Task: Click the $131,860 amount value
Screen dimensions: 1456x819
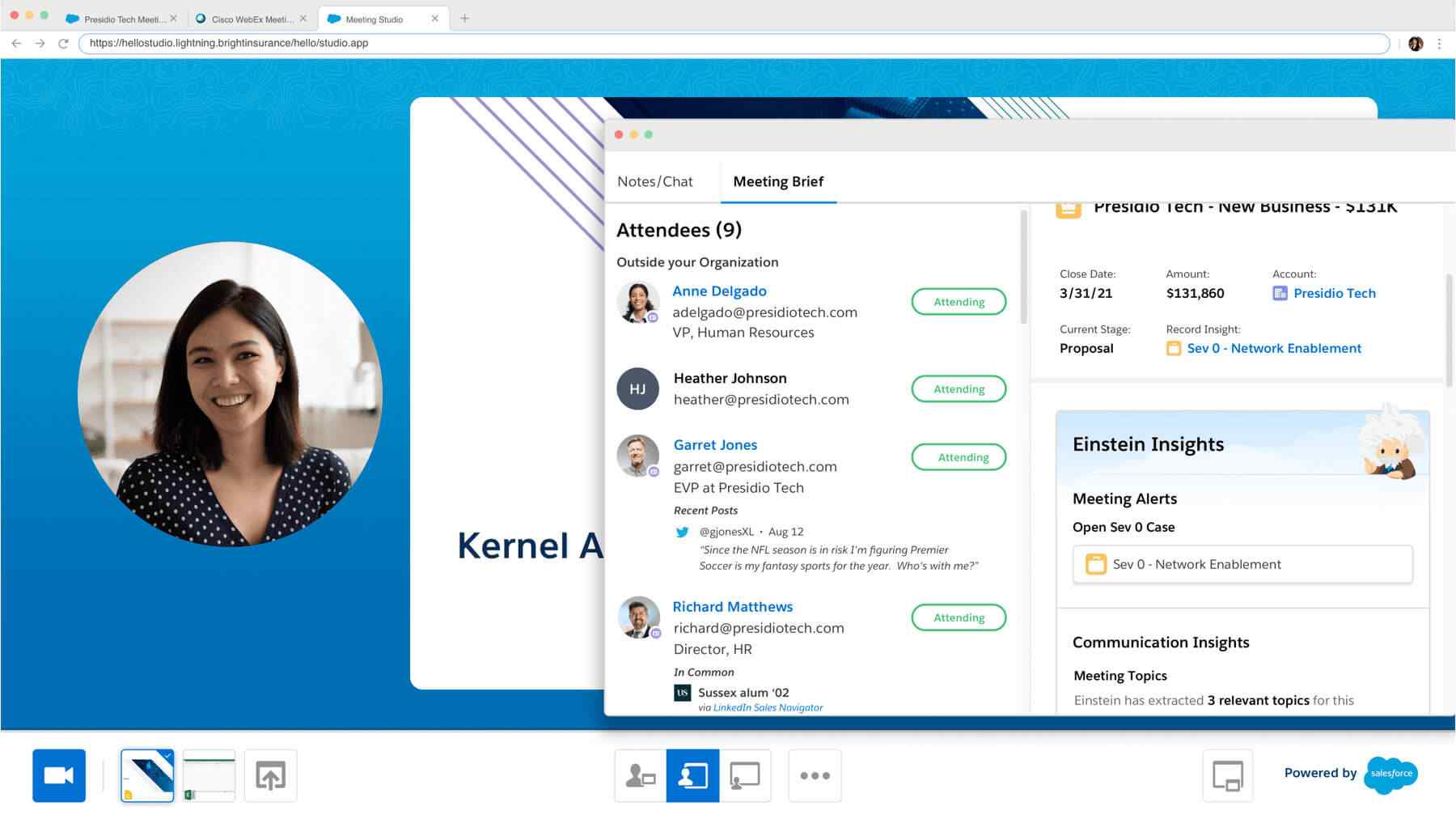Action: coord(1195,293)
